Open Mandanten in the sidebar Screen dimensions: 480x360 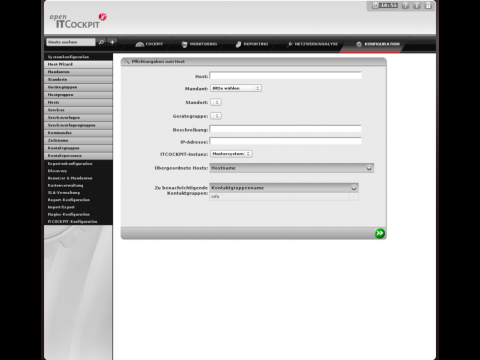78,72
